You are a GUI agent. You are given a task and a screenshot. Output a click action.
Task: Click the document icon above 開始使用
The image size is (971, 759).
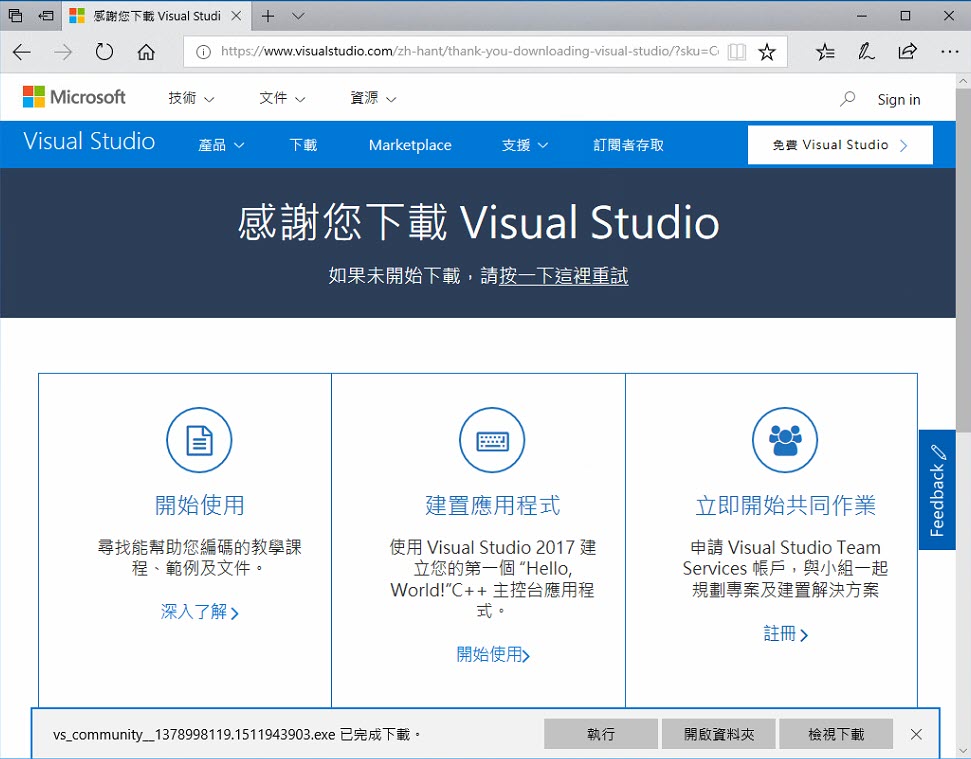199,440
